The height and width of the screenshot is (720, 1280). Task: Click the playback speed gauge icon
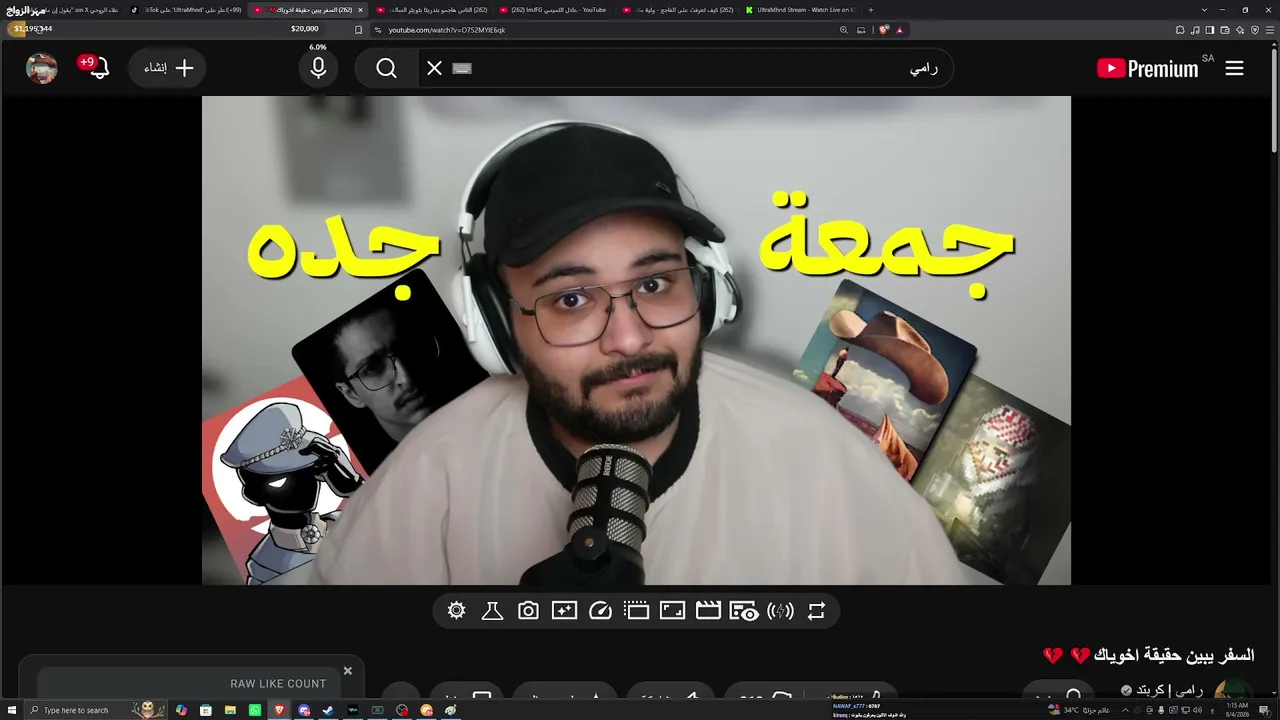(600, 611)
